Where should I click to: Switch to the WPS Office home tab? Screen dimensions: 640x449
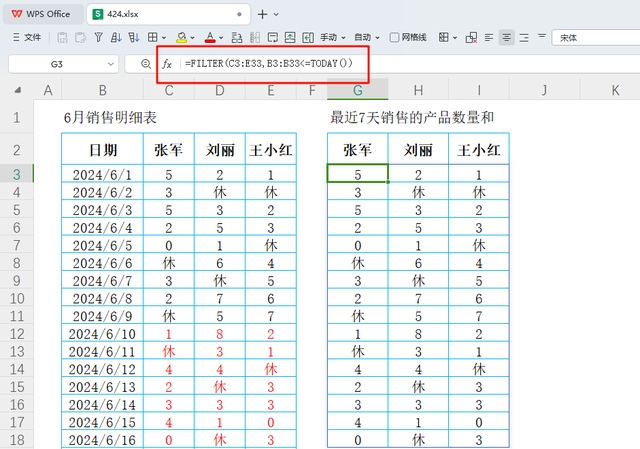[41, 14]
